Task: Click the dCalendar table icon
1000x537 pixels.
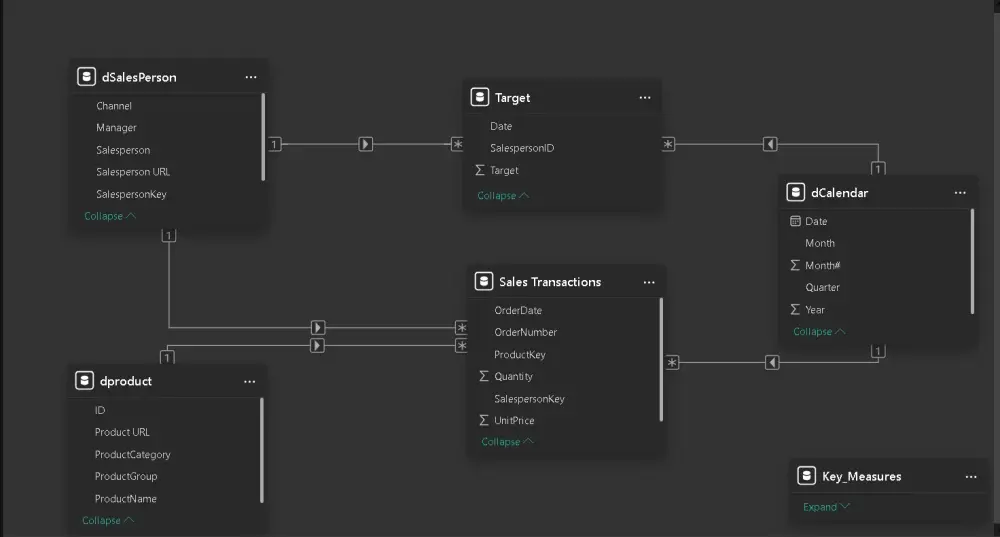Action: point(795,192)
